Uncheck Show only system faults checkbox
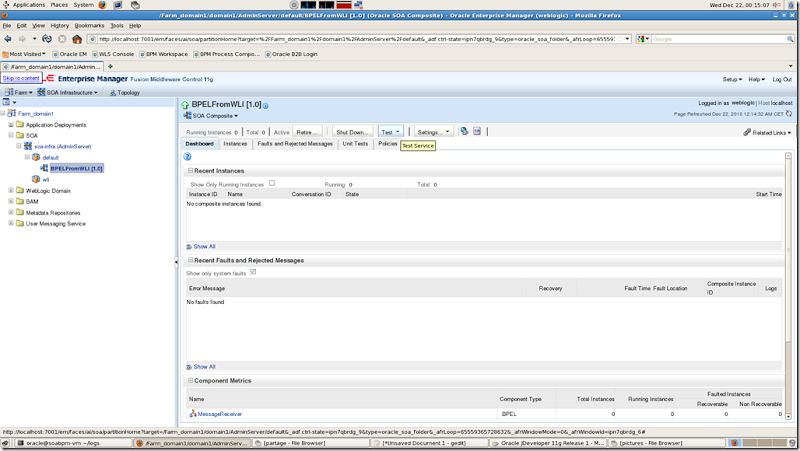Viewport: 800px width, 451px height. click(x=253, y=272)
